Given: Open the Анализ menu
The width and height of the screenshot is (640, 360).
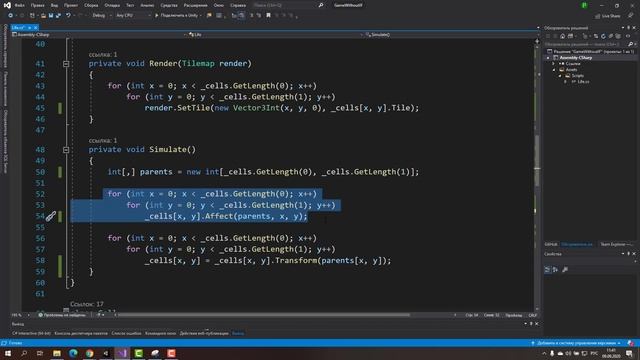Looking at the screenshot, I should click(x=147, y=5).
